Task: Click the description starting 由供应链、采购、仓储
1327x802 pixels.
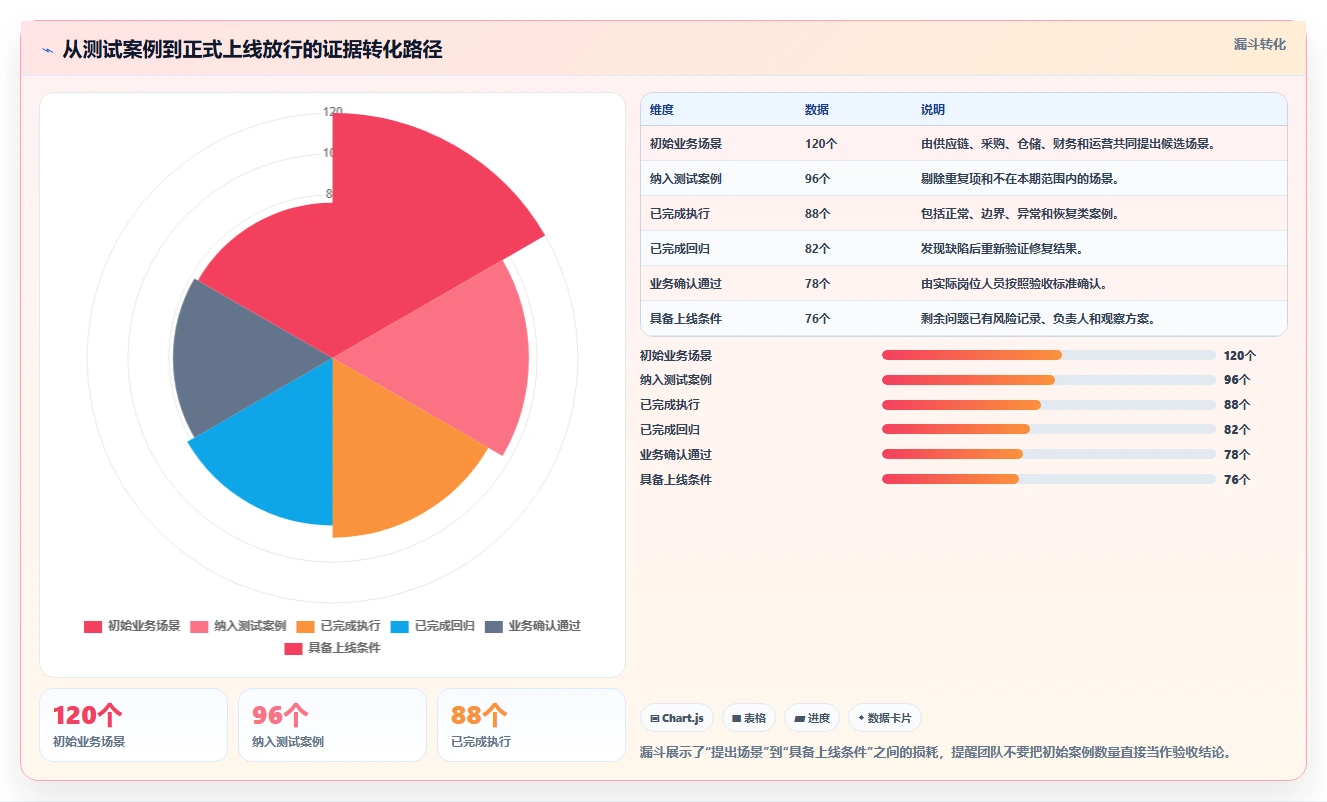Action: pyautogui.click(x=1068, y=144)
